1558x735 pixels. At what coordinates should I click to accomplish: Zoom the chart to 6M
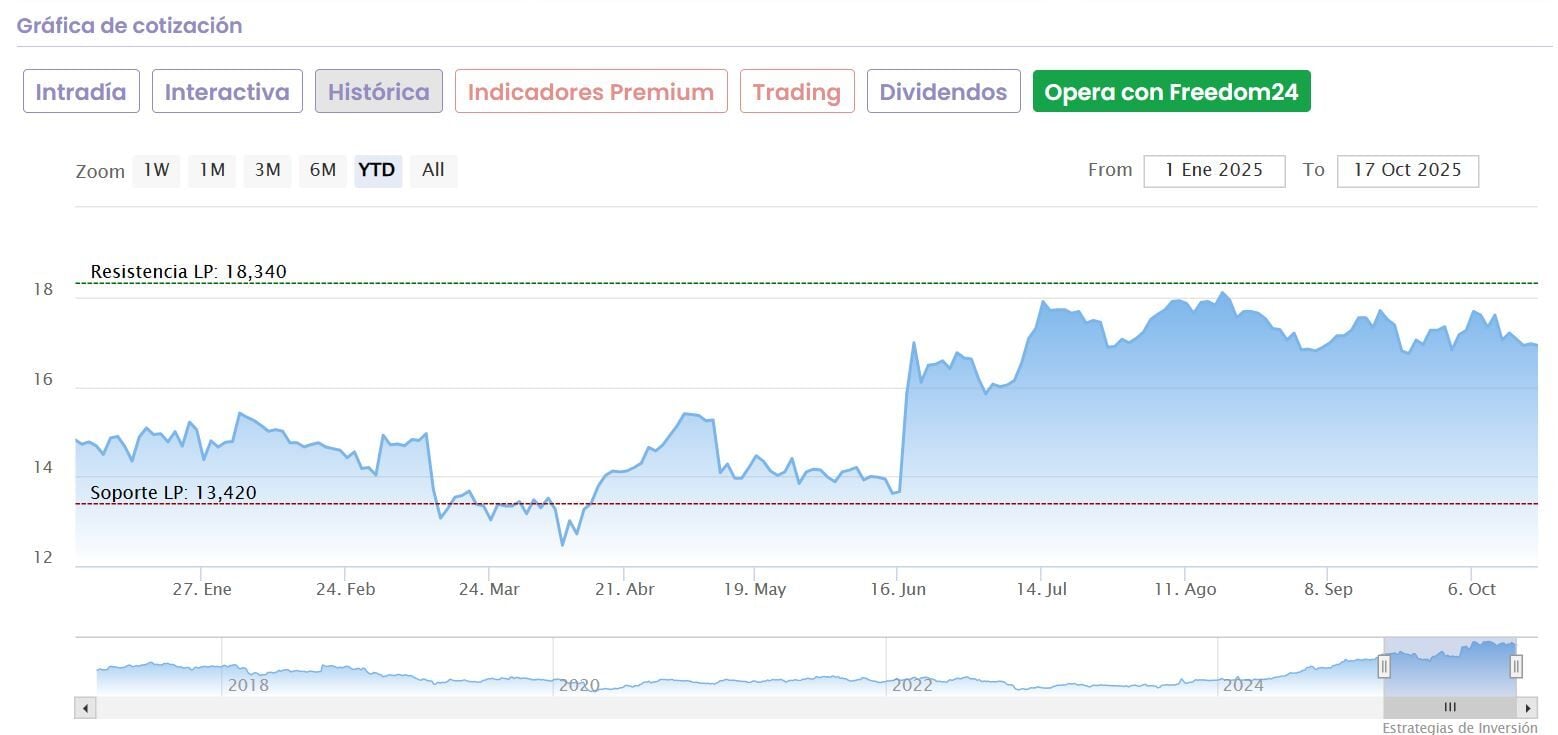(322, 170)
